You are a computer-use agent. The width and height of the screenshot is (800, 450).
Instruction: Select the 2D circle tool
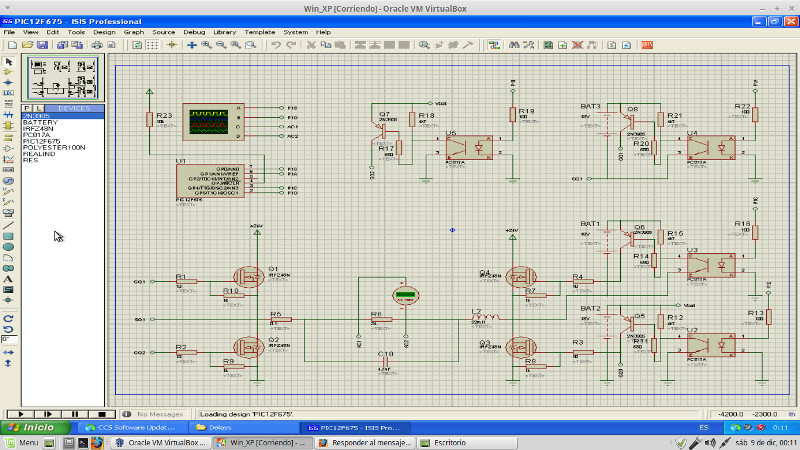[x=9, y=247]
